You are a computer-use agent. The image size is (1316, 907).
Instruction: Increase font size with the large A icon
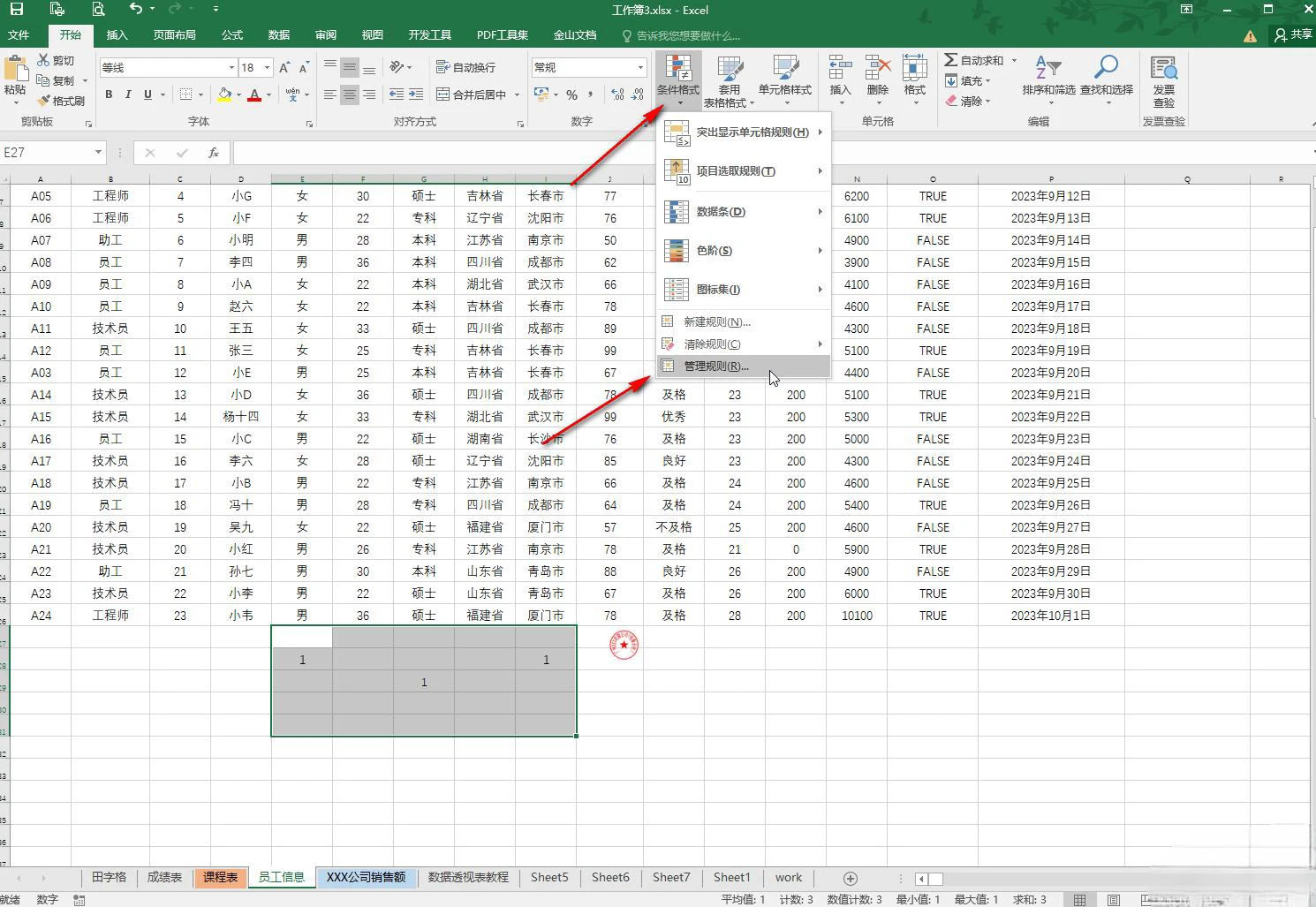point(284,67)
